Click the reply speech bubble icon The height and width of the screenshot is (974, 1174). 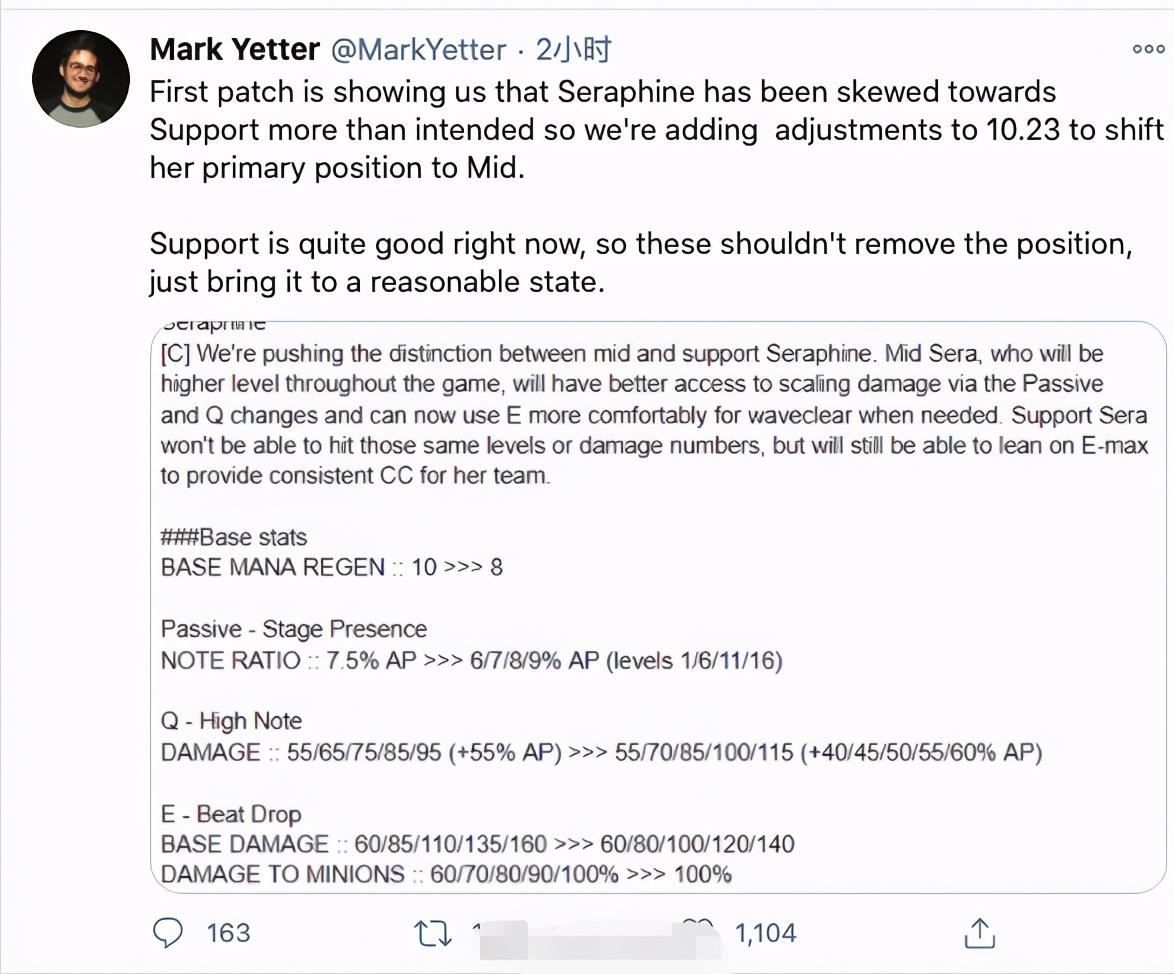tap(169, 933)
